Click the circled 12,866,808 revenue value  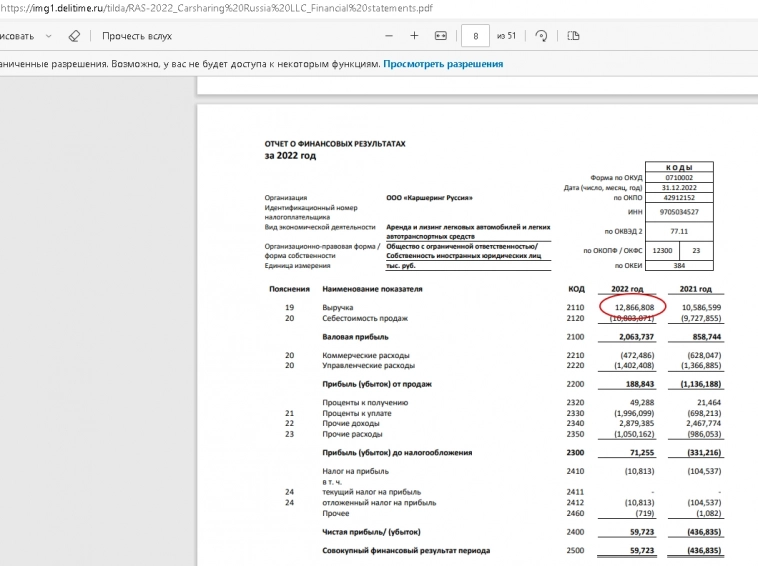634,307
